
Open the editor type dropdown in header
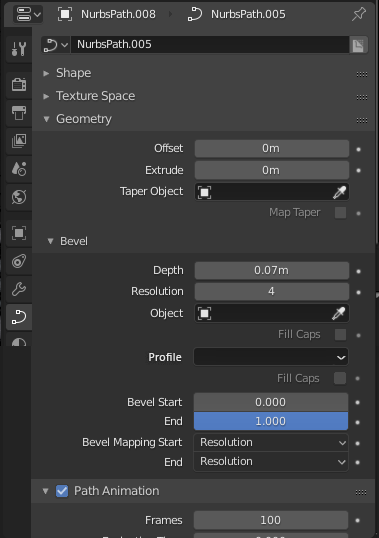28,14
